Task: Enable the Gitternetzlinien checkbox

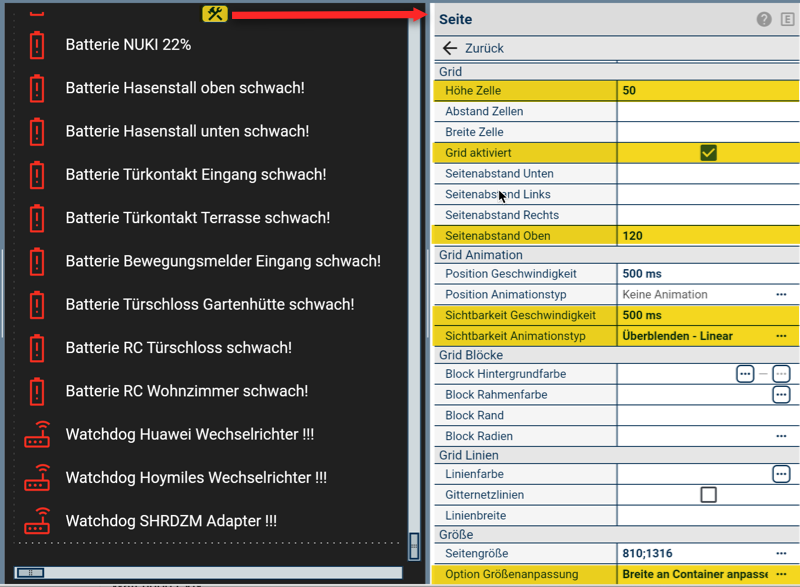Action: tap(708, 495)
